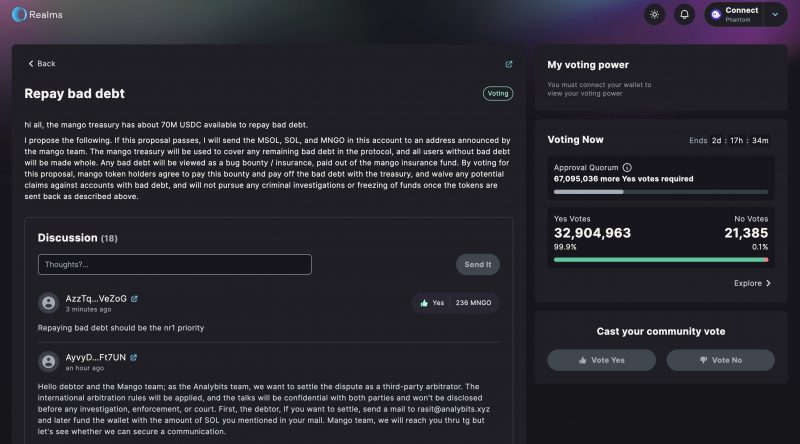Expand the wallet selection dropdown arrow
Image resolution: width=800 pixels, height=444 pixels.
(775, 15)
